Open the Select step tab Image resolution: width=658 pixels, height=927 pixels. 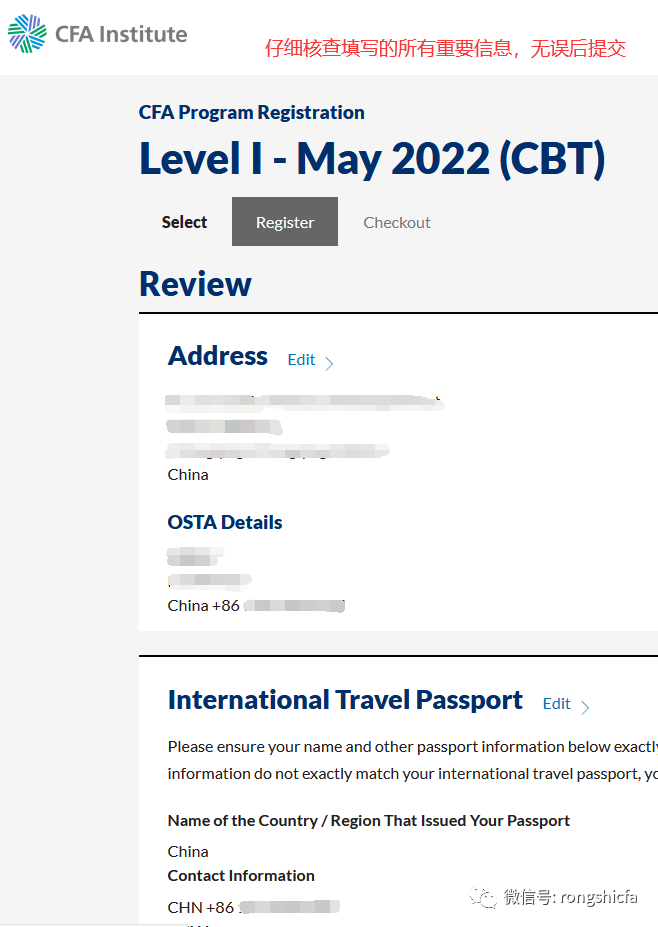point(184,222)
